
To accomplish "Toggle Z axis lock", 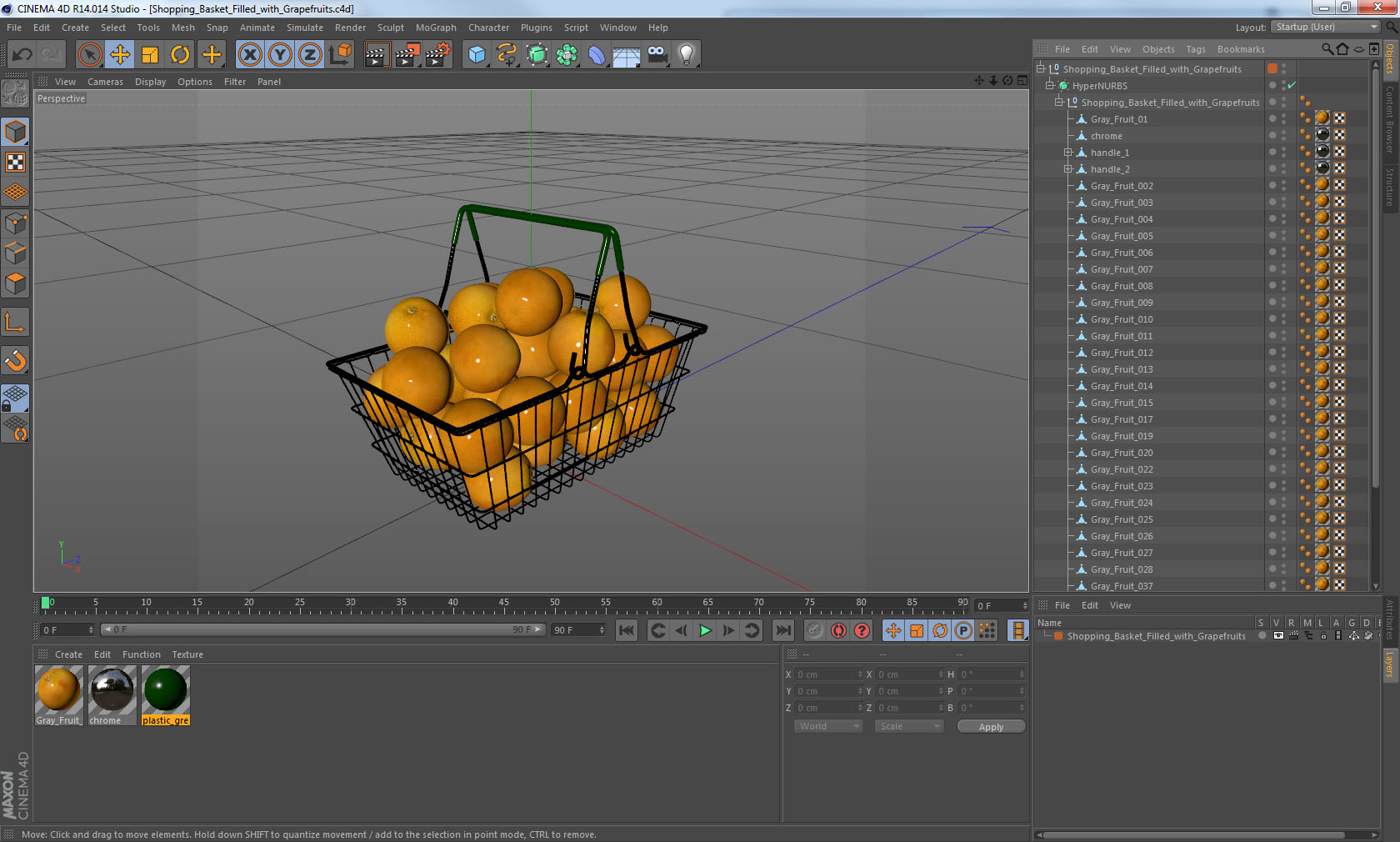I will click(310, 55).
